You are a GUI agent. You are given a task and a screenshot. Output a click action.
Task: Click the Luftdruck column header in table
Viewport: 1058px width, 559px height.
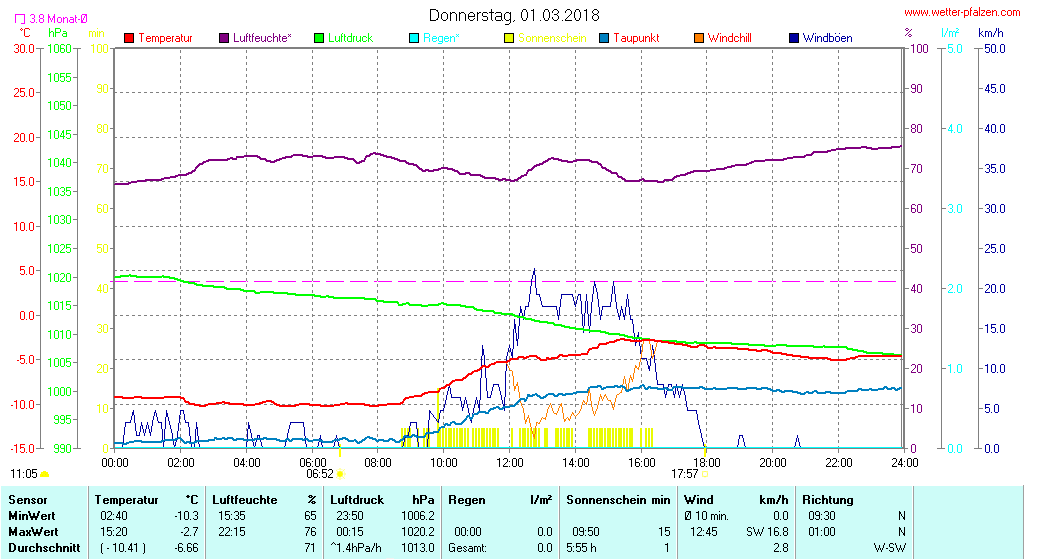[x=356, y=500]
